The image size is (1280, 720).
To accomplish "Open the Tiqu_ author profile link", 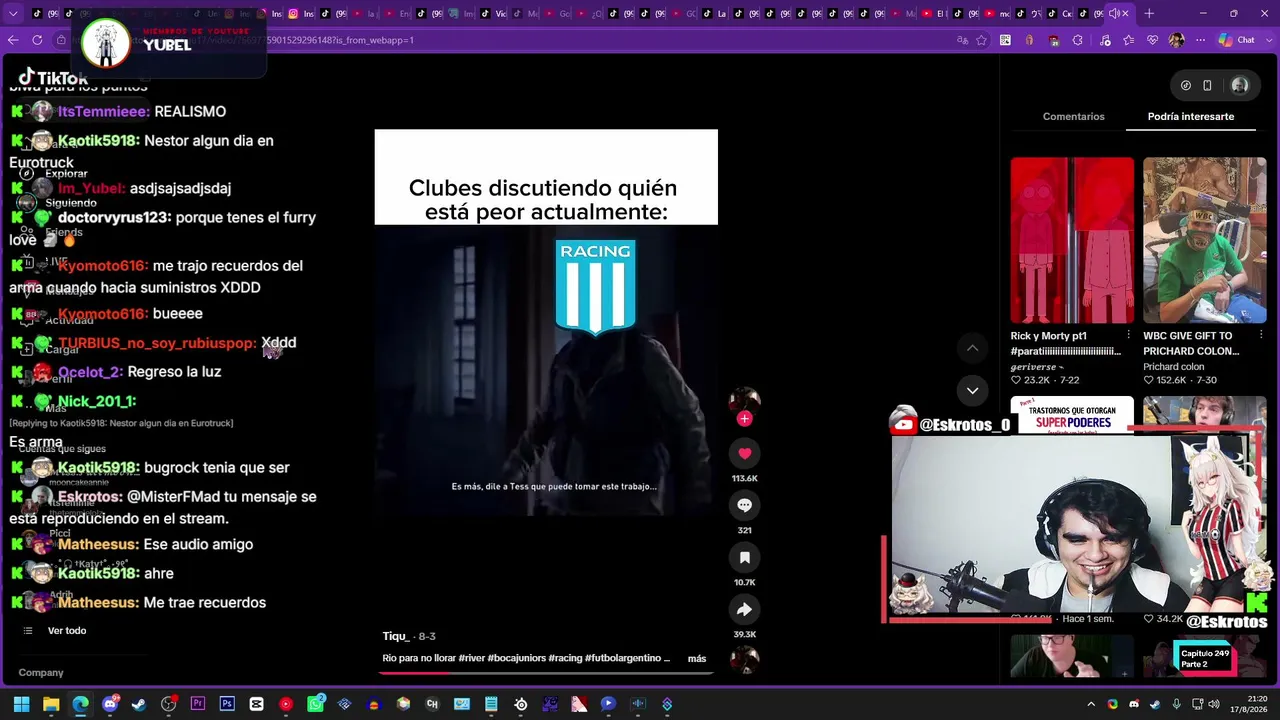I will coord(396,636).
